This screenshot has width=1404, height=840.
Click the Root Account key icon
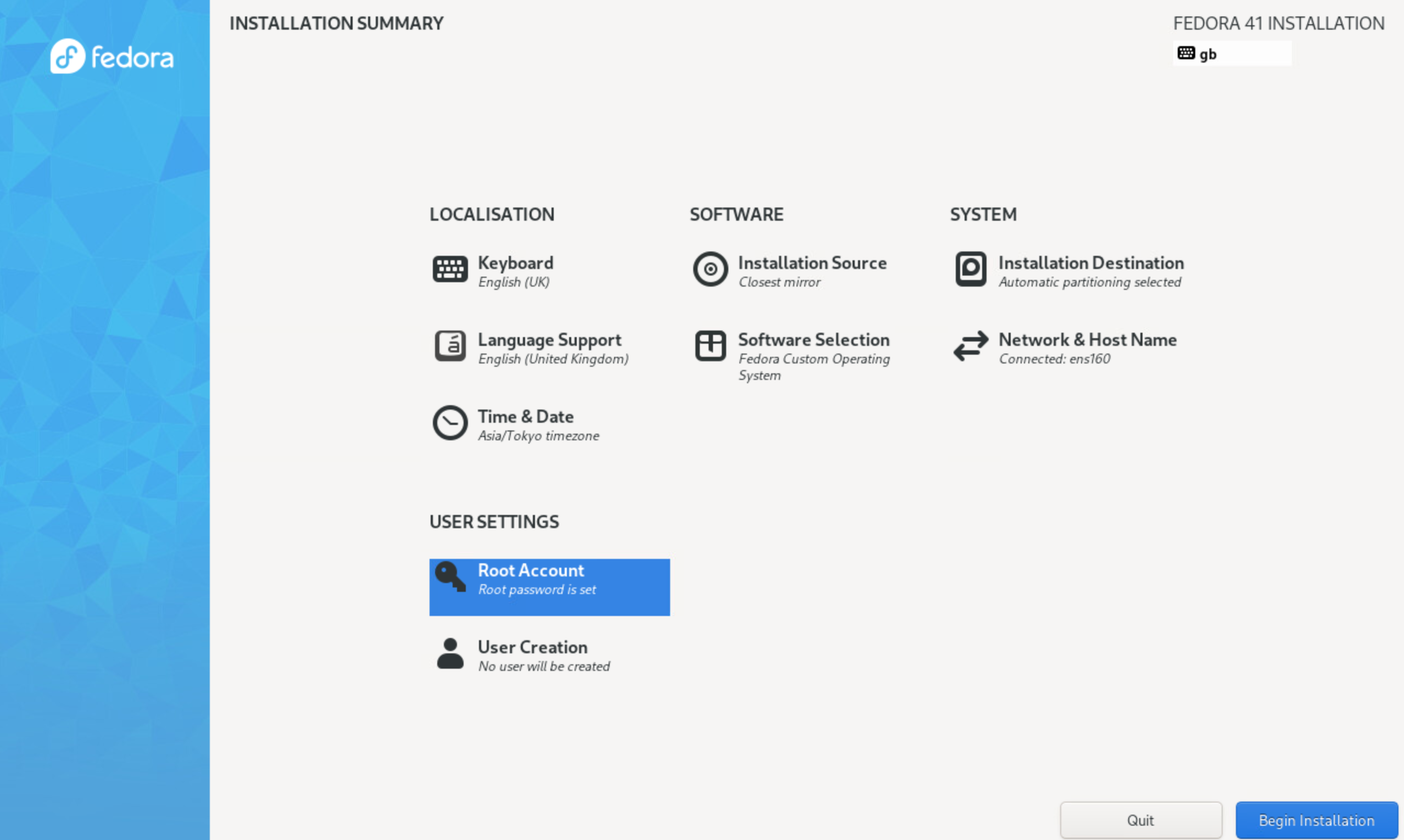pos(450,577)
